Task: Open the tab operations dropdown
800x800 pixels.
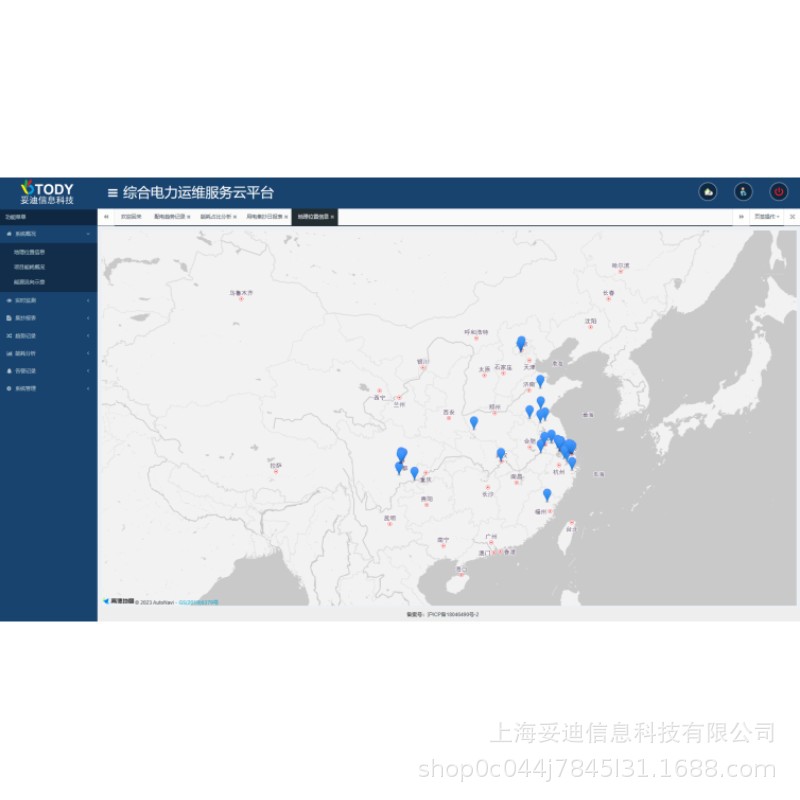Action: [x=767, y=217]
